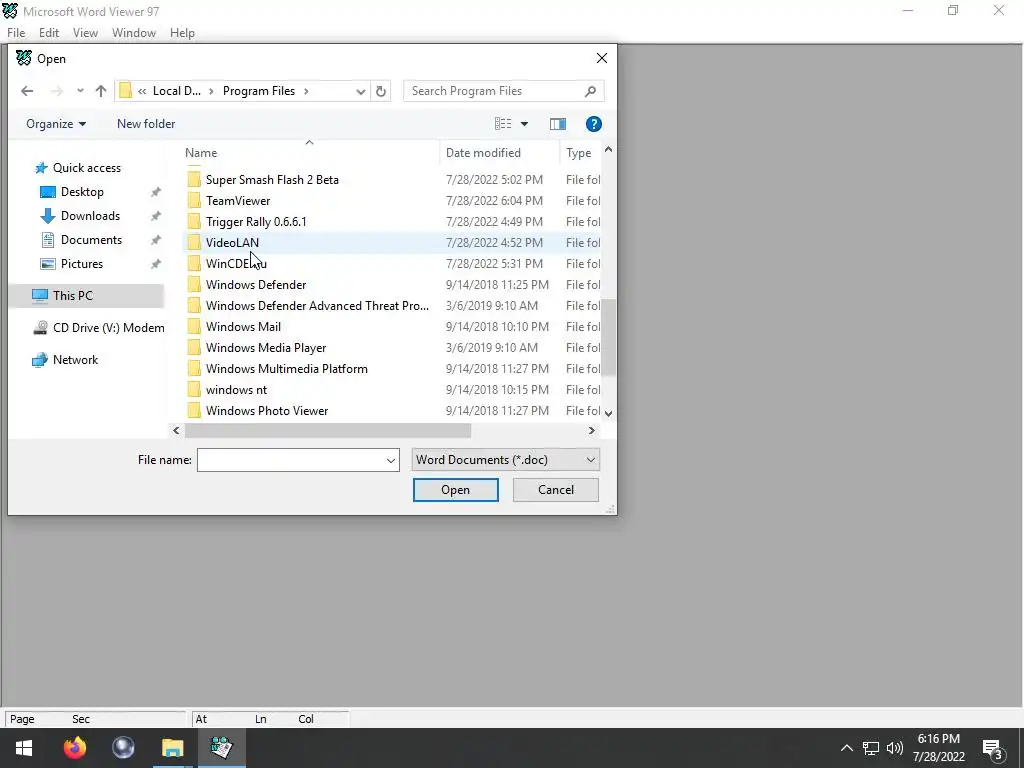Create a New folder
Screen dimensions: 1024x768
tap(146, 123)
